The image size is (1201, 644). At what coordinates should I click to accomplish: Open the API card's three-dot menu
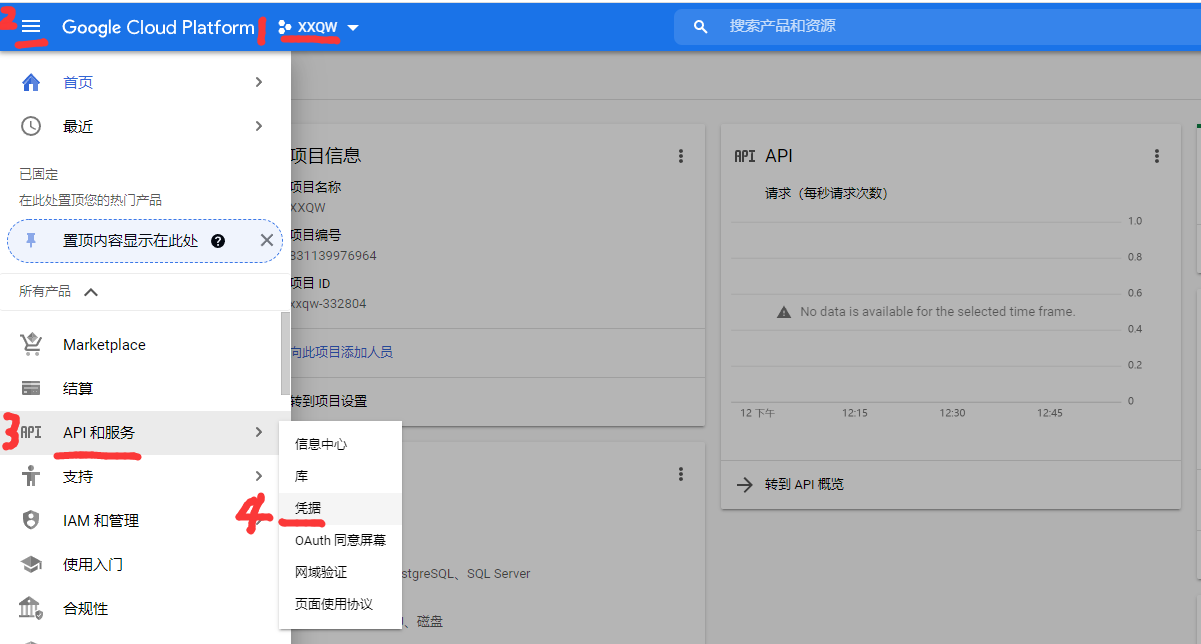(x=1157, y=156)
